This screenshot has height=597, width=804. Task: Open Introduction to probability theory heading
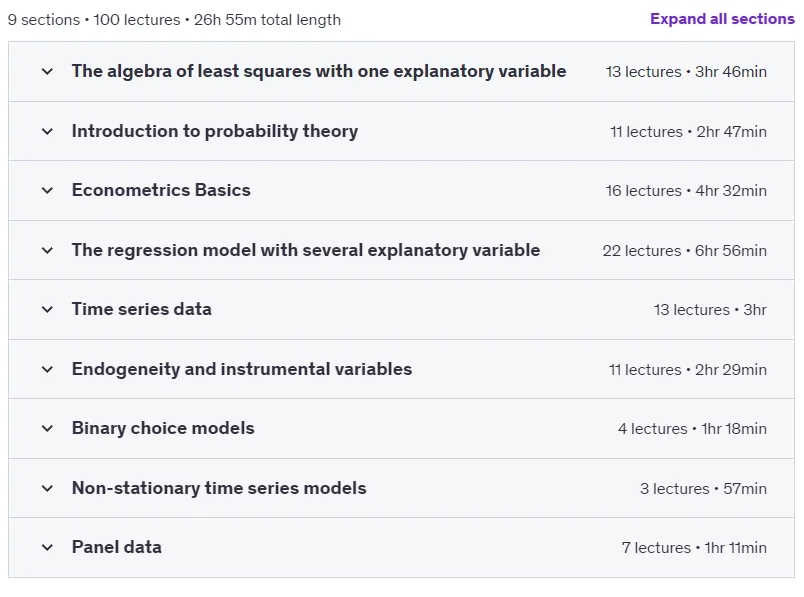click(215, 131)
